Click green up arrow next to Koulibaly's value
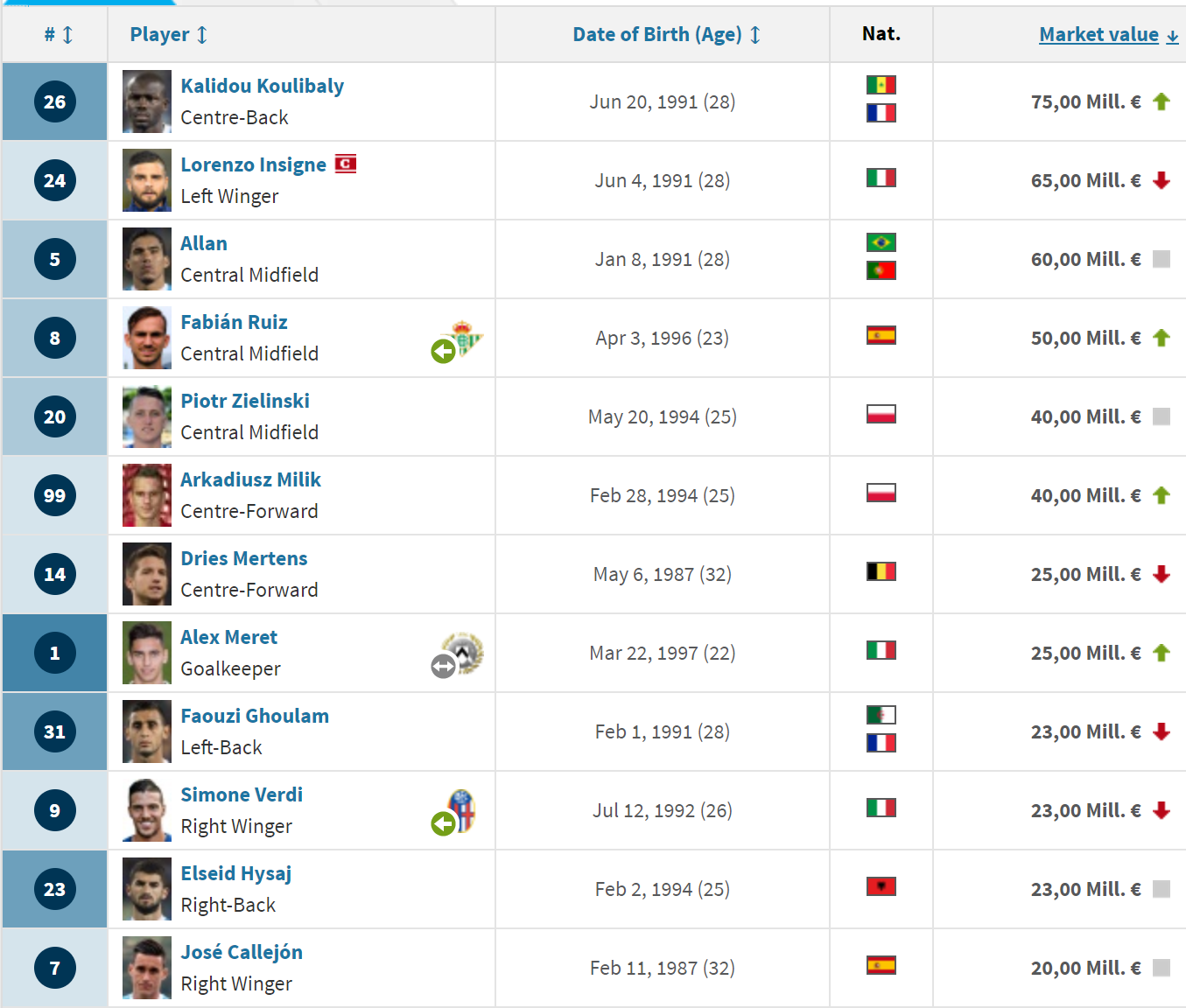The height and width of the screenshot is (1008, 1186). coord(1161,101)
